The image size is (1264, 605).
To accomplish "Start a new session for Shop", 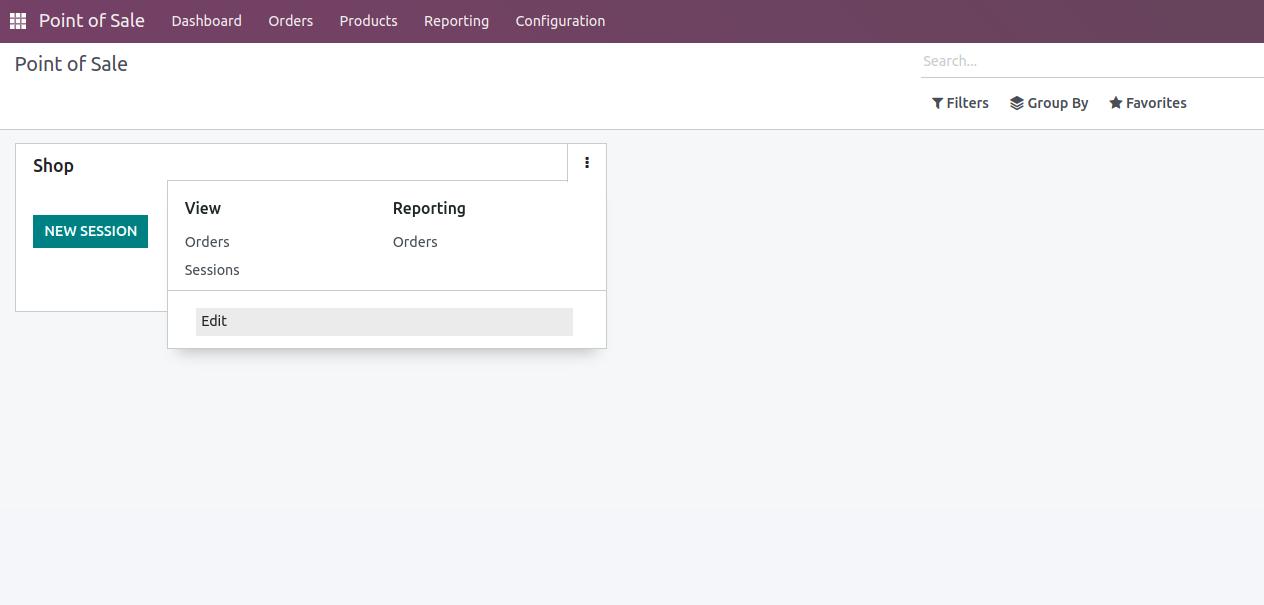I will (90, 231).
